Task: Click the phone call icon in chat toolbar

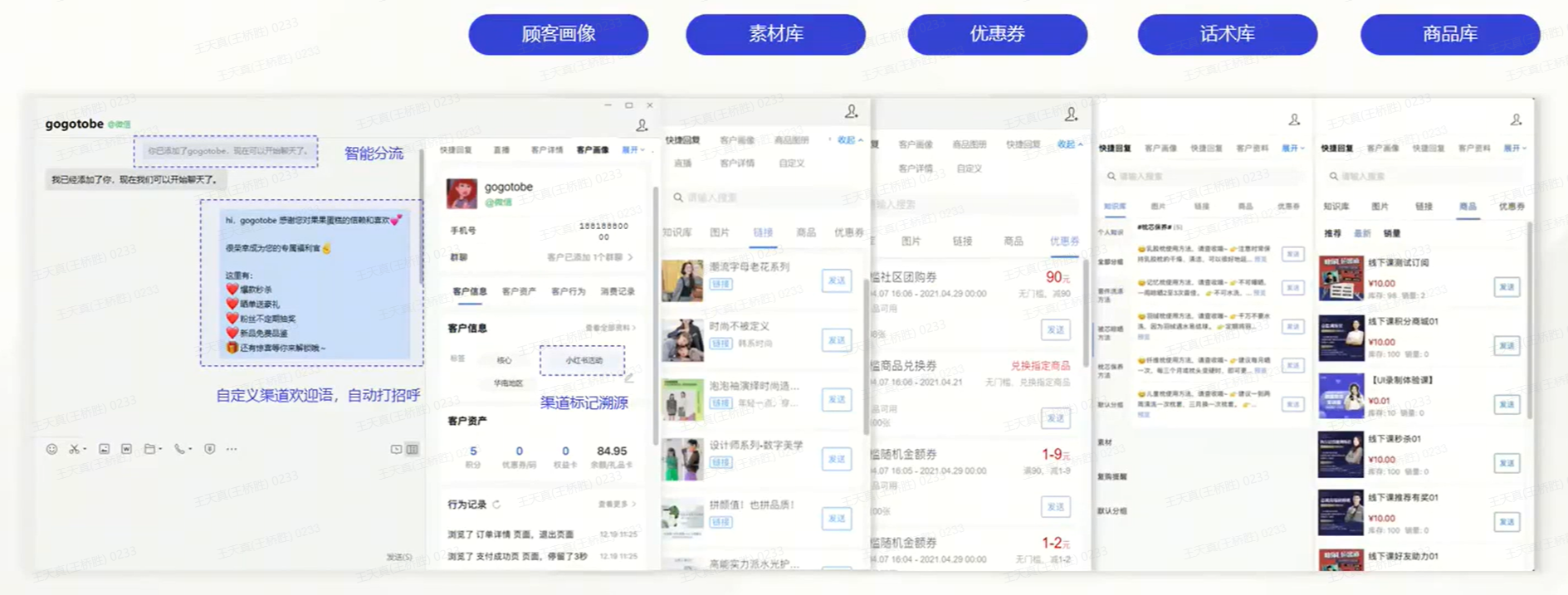Action: [x=180, y=449]
